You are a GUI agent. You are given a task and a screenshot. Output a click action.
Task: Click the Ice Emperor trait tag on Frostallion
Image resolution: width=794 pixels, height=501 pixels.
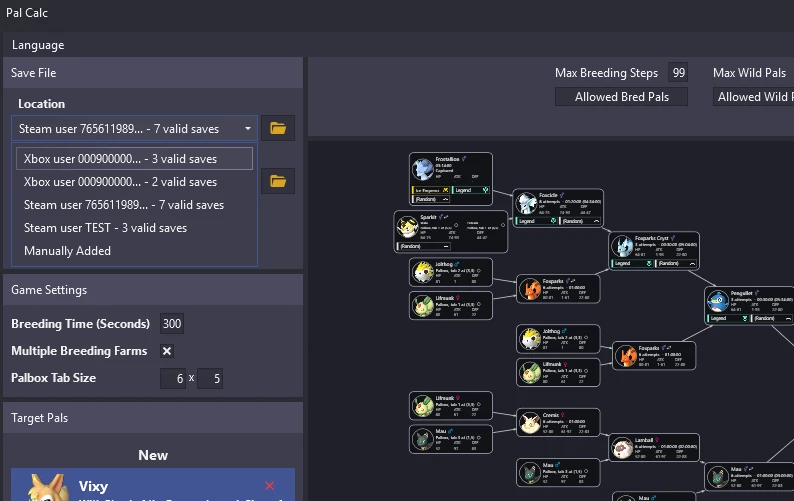tap(431, 190)
